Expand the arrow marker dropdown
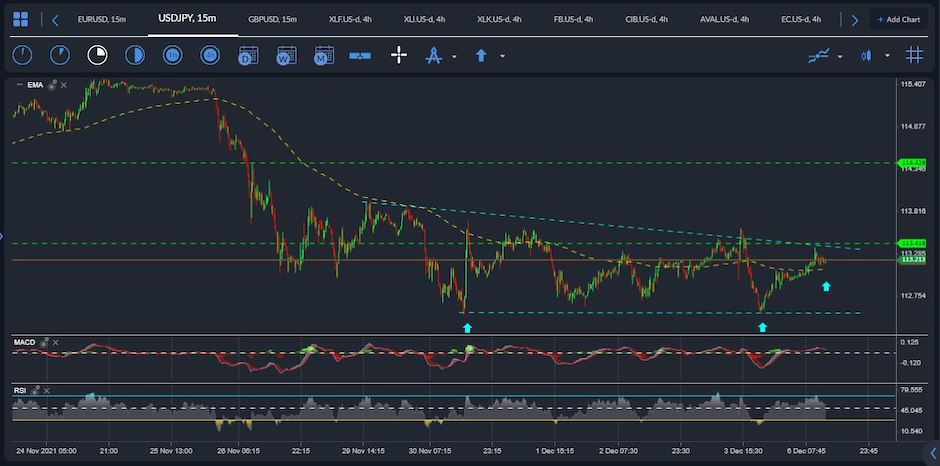Screen dimensions: 940x466 click(x=502, y=56)
